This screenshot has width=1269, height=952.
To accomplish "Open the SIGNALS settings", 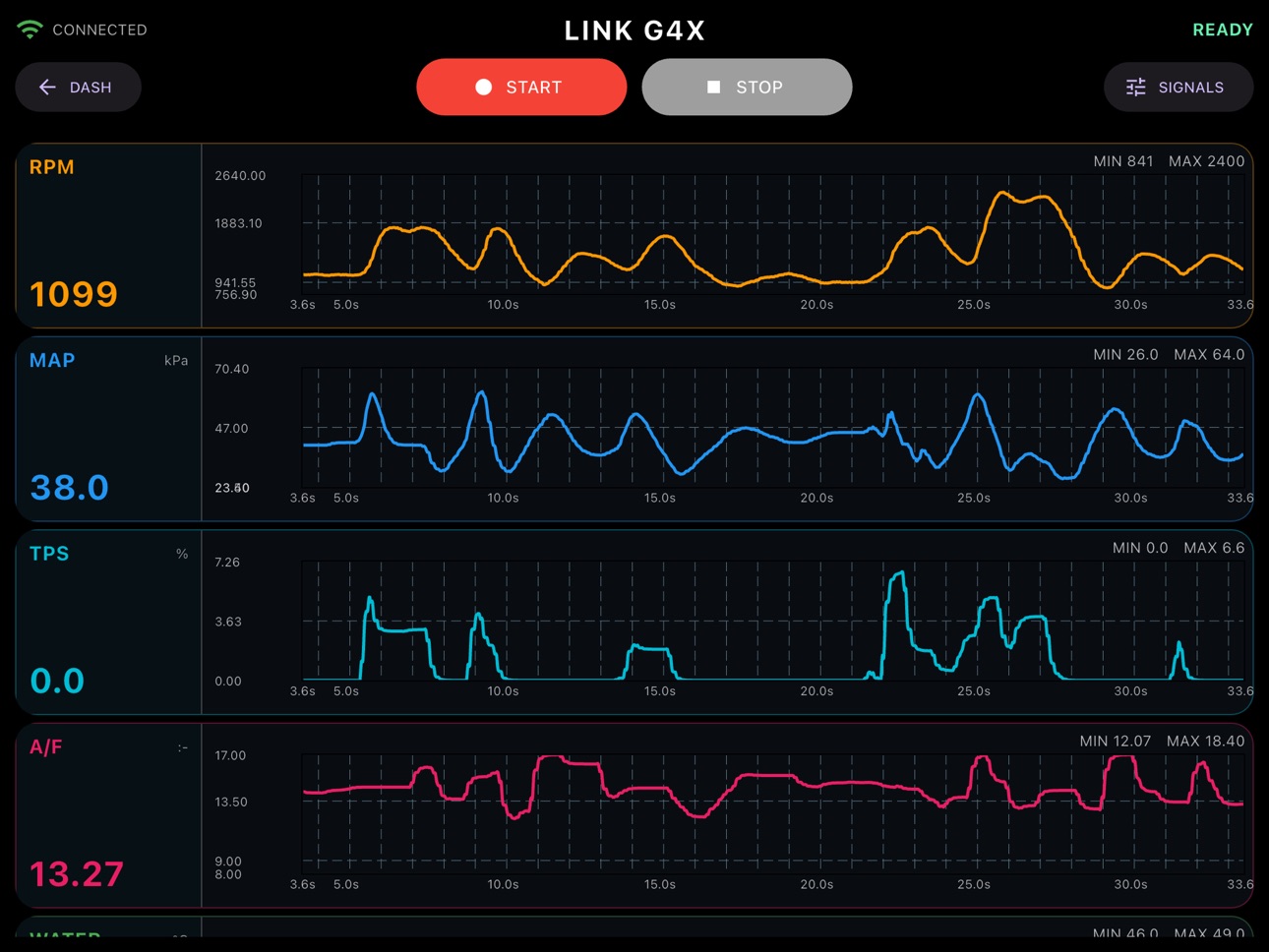I will [1178, 87].
